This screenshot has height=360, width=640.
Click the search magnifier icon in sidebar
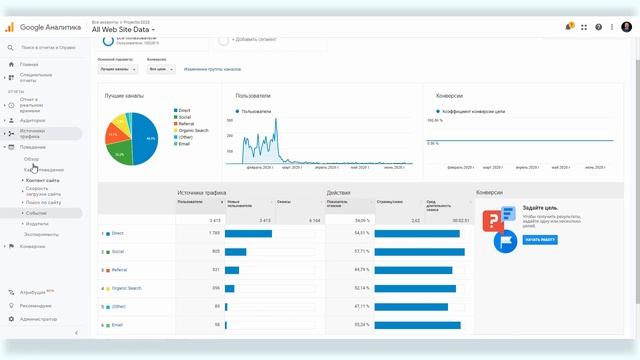[11, 48]
